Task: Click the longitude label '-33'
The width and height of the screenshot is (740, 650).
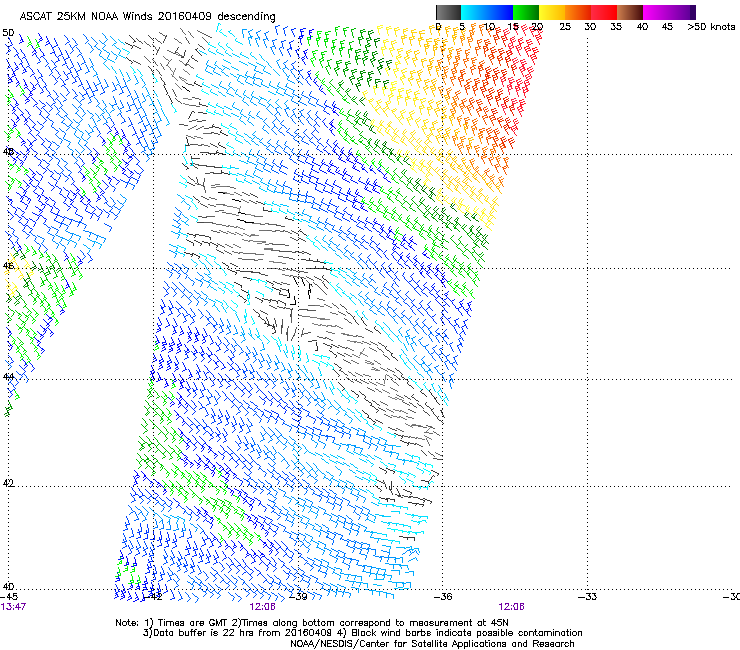Action: 588,597
